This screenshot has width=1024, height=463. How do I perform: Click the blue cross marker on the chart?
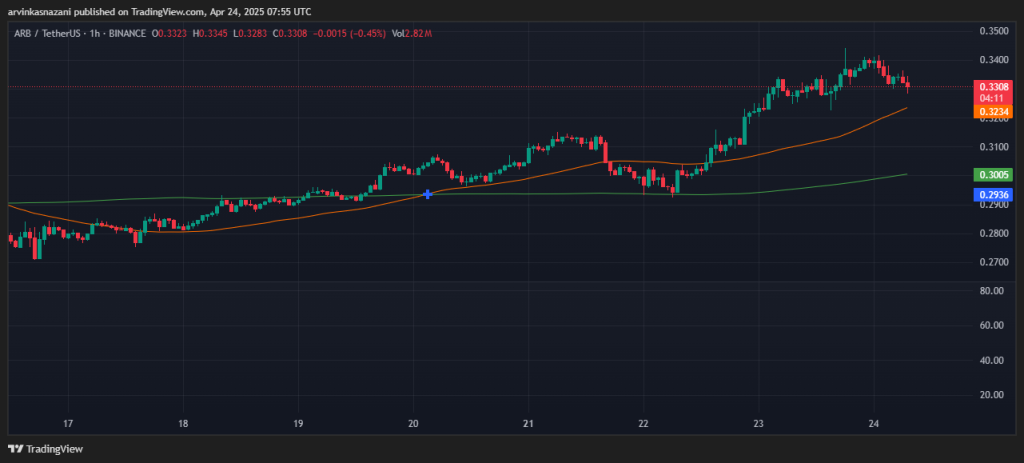click(428, 194)
